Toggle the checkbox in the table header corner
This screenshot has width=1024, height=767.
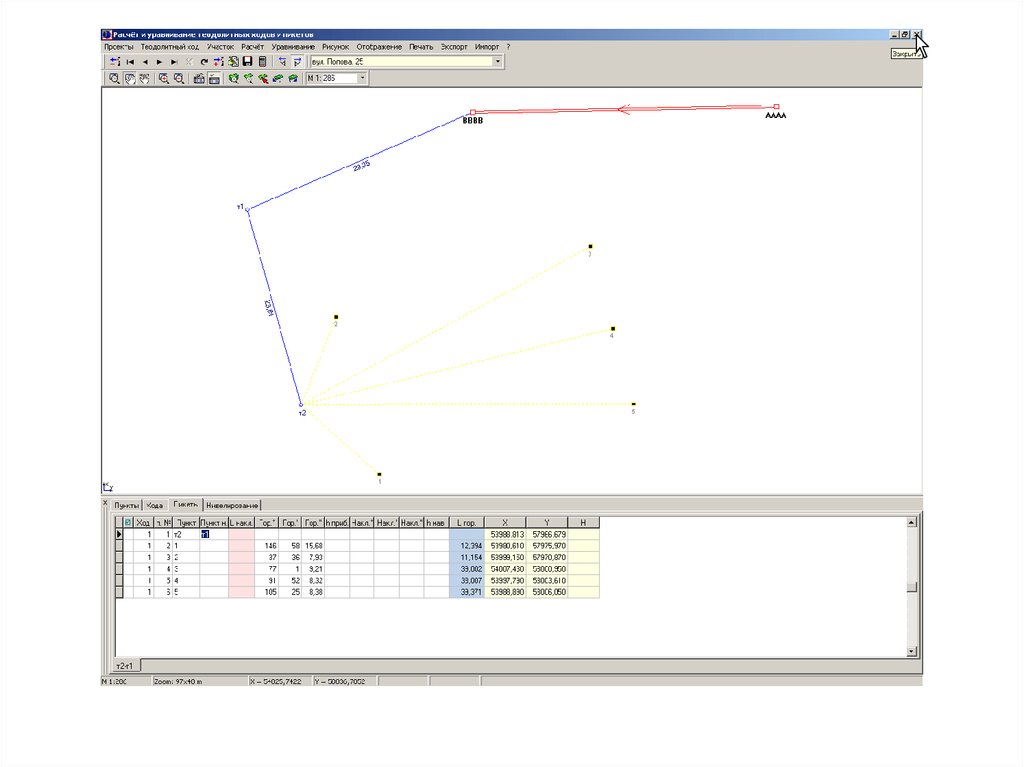pyautogui.click(x=127, y=522)
